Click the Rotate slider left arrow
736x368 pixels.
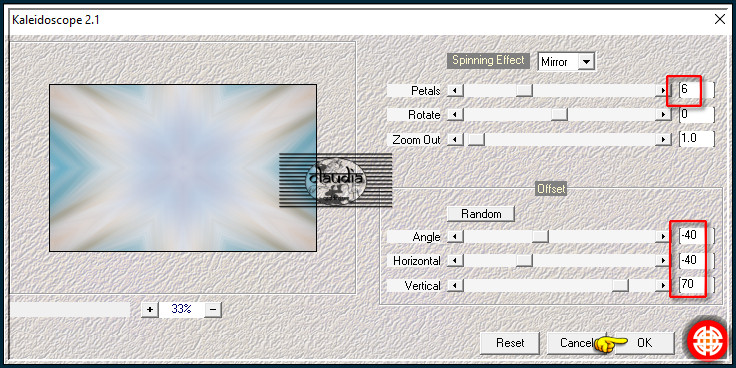(x=455, y=115)
